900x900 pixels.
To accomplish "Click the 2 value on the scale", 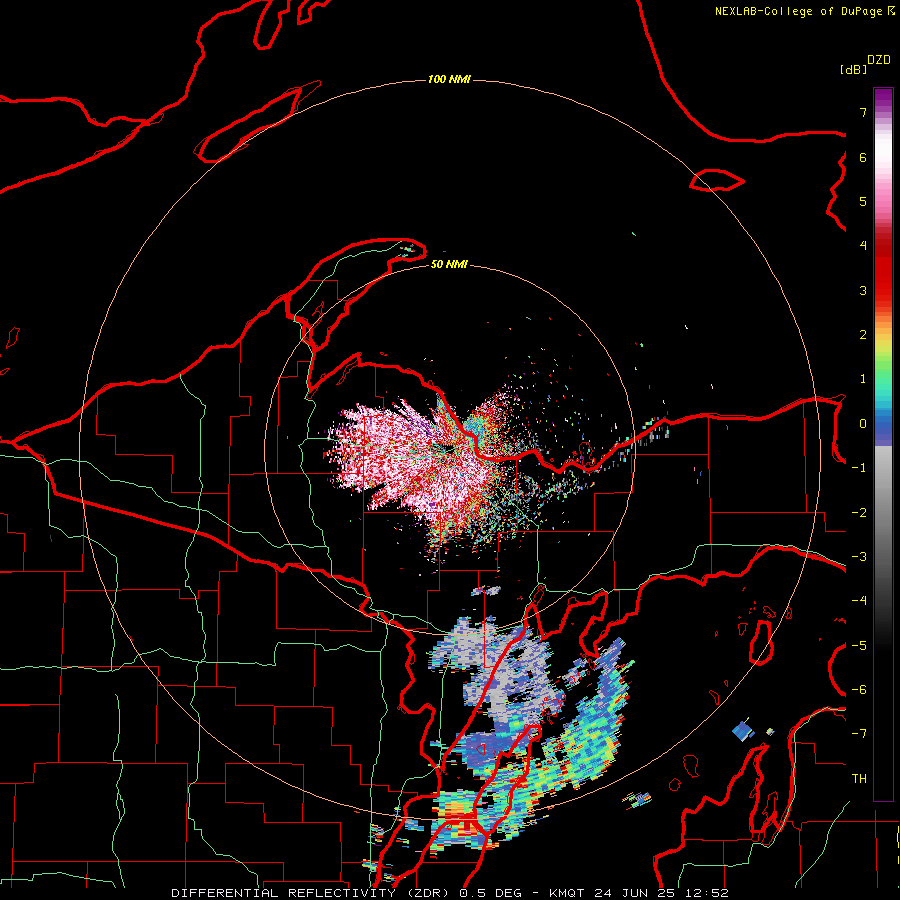I will 863,335.
